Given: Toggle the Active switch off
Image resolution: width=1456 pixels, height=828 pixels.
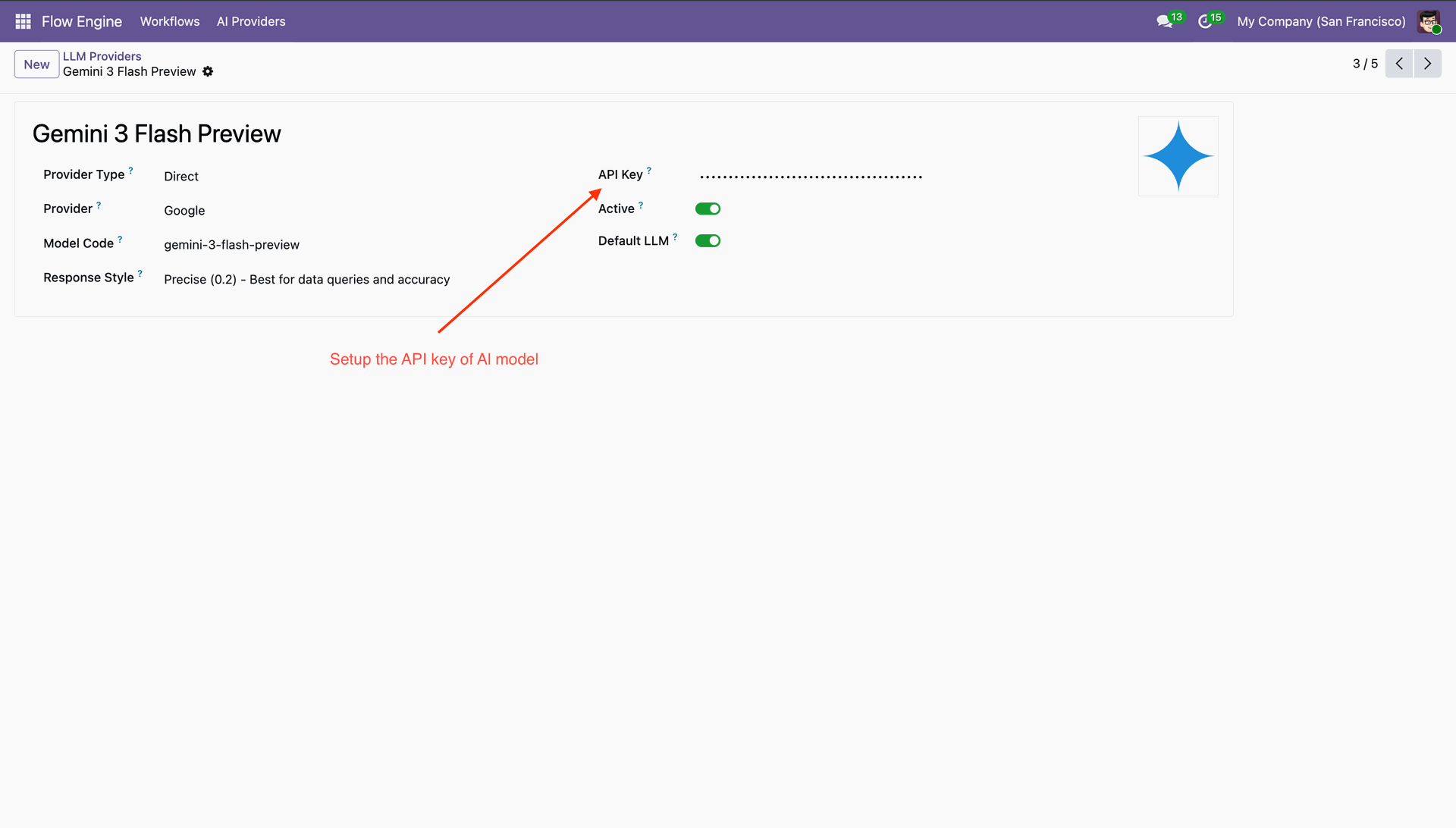Looking at the screenshot, I should [708, 209].
